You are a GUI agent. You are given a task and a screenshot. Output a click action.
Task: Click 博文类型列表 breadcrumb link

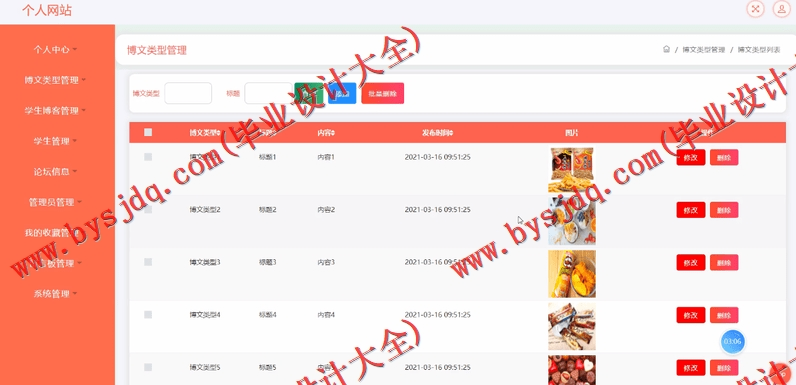759,50
